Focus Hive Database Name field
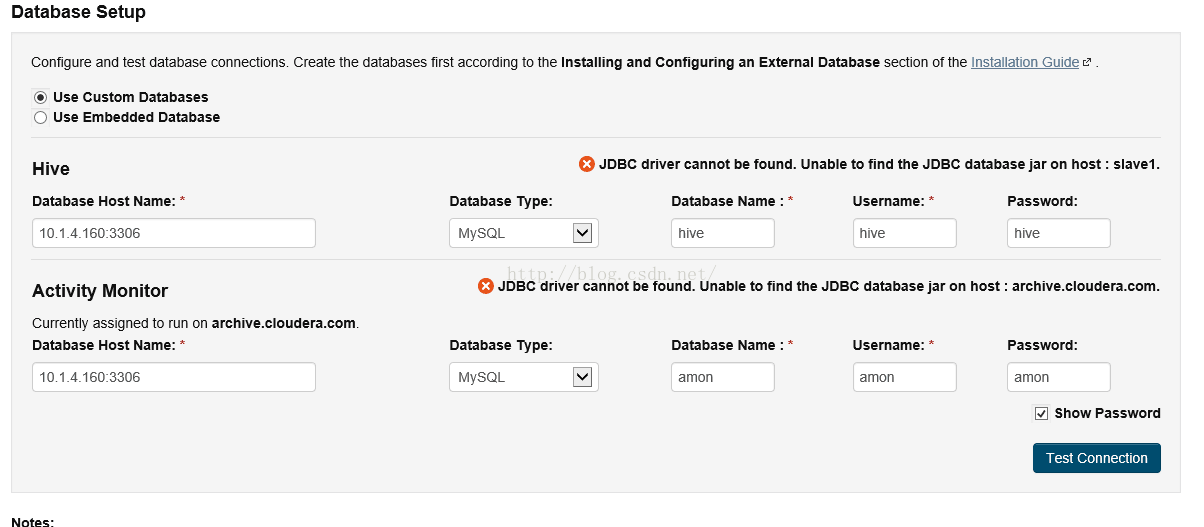Image resolution: width=1204 pixels, height=527 pixels. (x=723, y=233)
